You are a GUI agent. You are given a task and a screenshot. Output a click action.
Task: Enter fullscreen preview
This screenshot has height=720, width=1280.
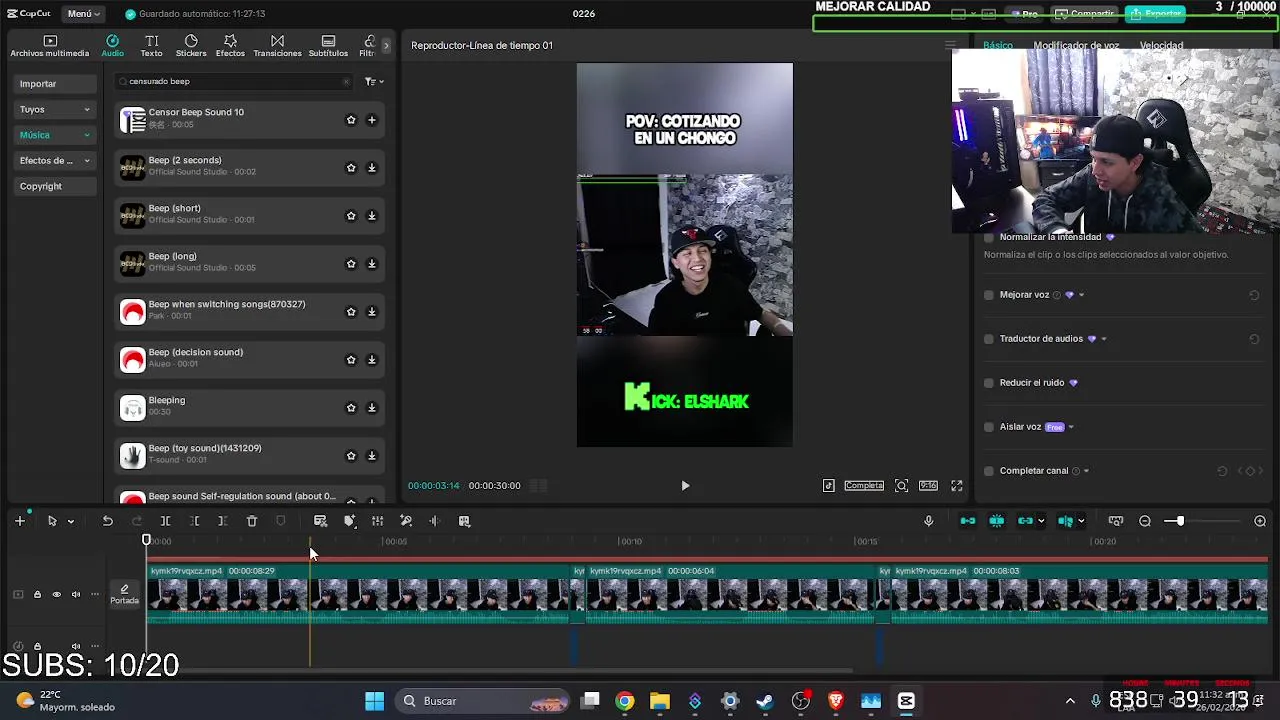(957, 486)
